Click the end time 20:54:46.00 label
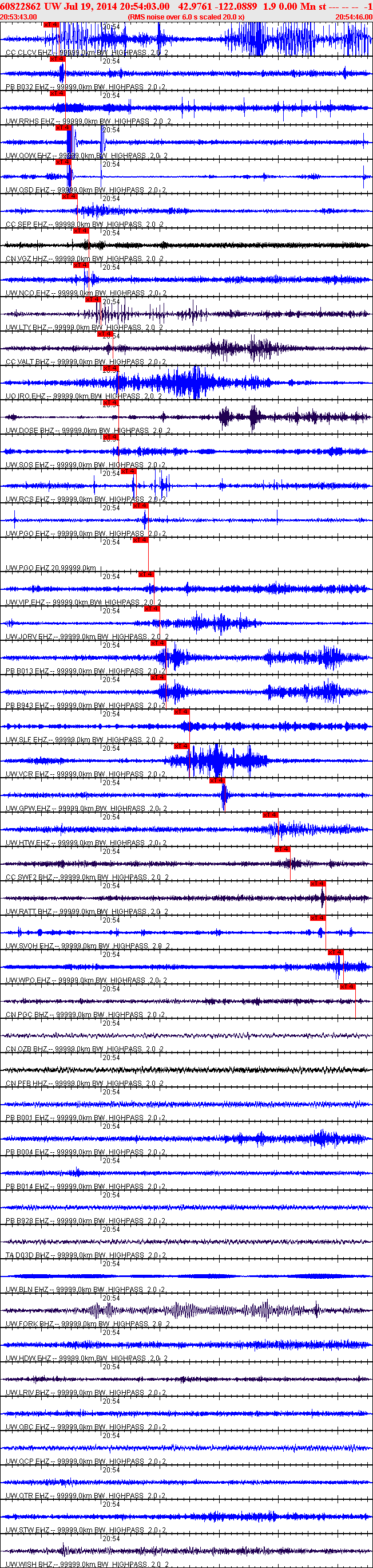The height and width of the screenshot is (1568, 373). (354, 17)
